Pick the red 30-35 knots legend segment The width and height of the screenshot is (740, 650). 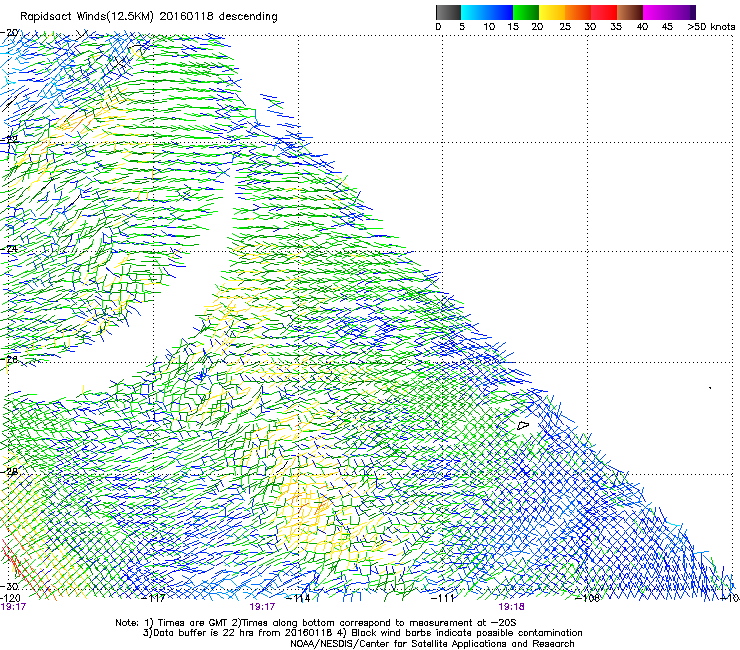604,12
